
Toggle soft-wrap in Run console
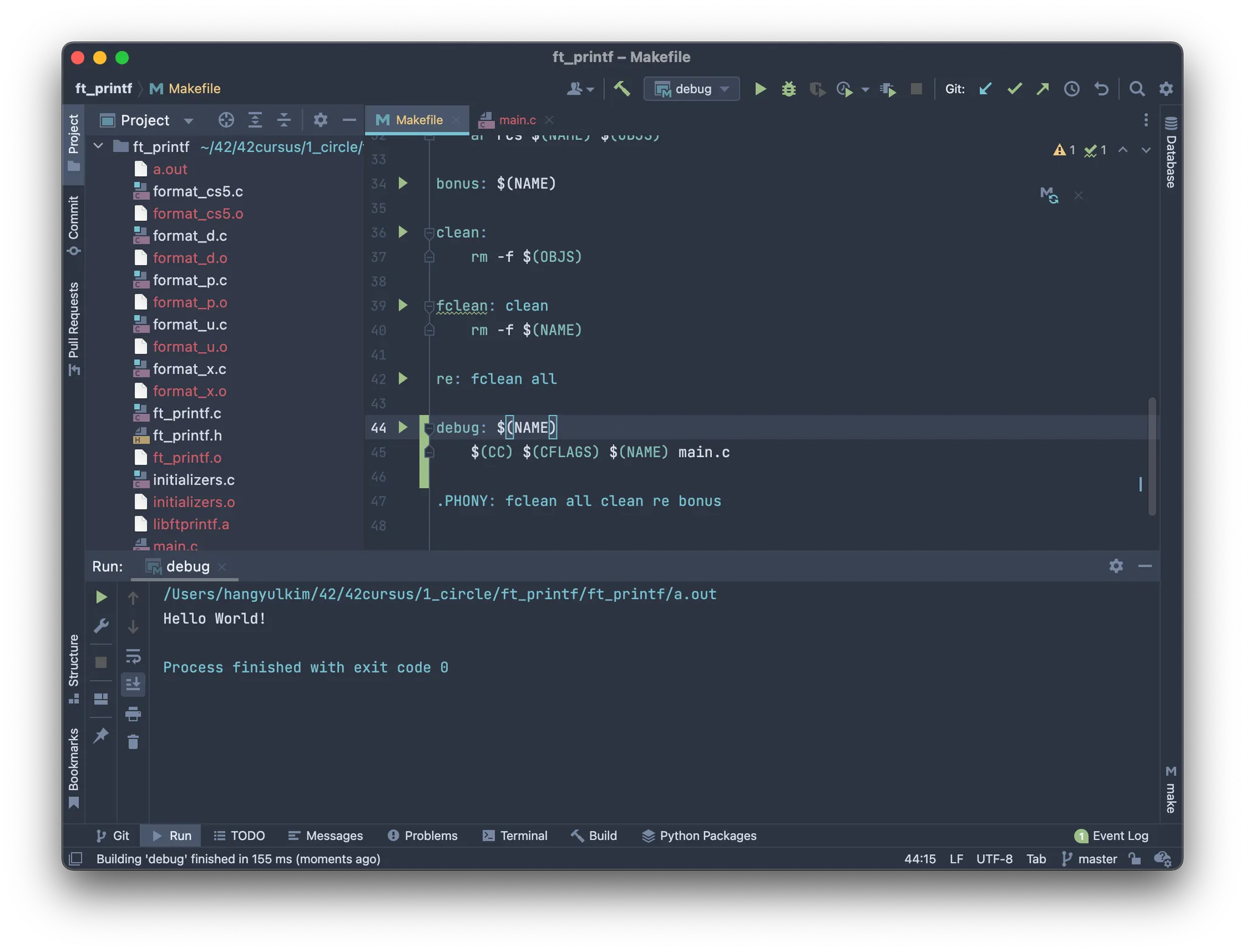click(x=133, y=656)
